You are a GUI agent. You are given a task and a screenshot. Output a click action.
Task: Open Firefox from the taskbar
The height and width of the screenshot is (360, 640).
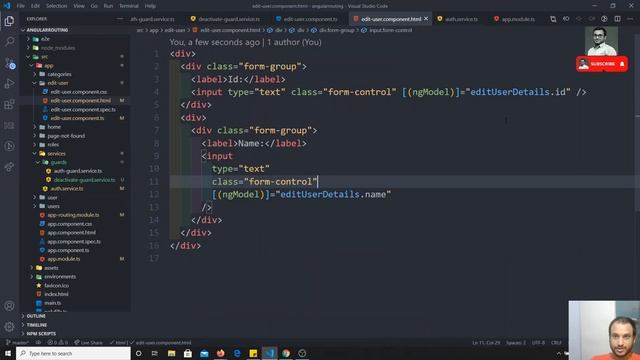(x=220, y=353)
